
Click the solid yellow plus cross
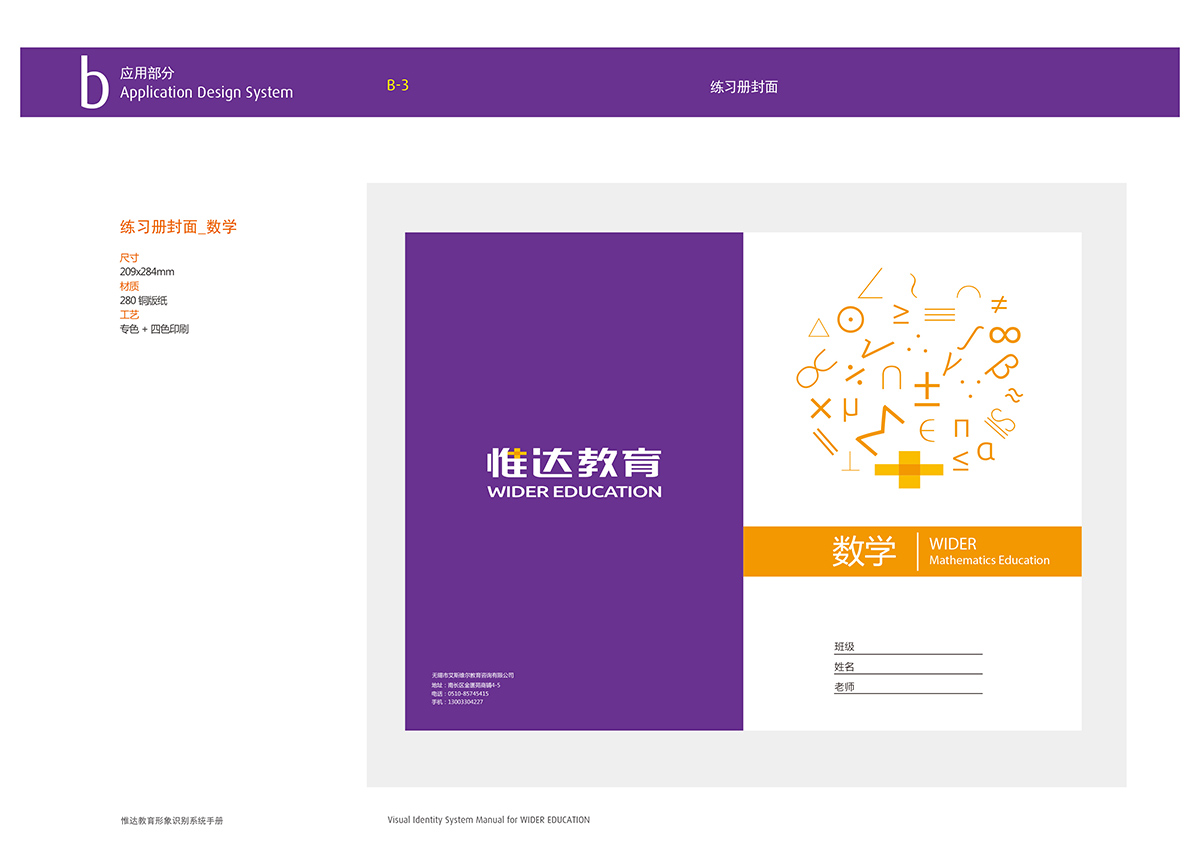tap(909, 470)
